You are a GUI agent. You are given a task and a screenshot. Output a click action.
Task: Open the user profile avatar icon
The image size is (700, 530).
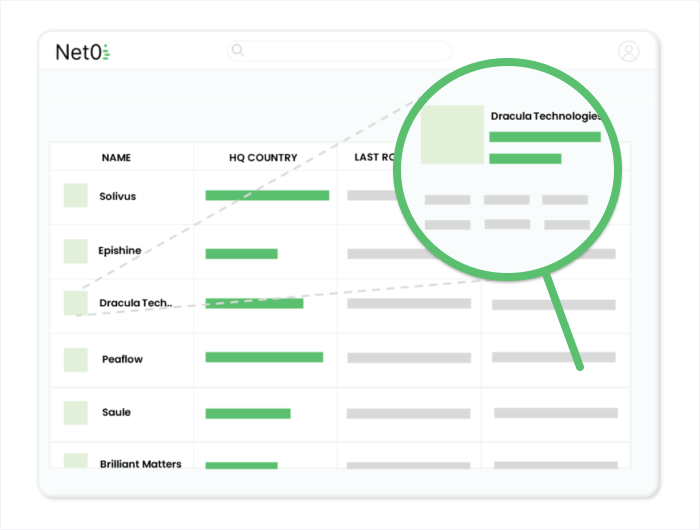[x=629, y=51]
